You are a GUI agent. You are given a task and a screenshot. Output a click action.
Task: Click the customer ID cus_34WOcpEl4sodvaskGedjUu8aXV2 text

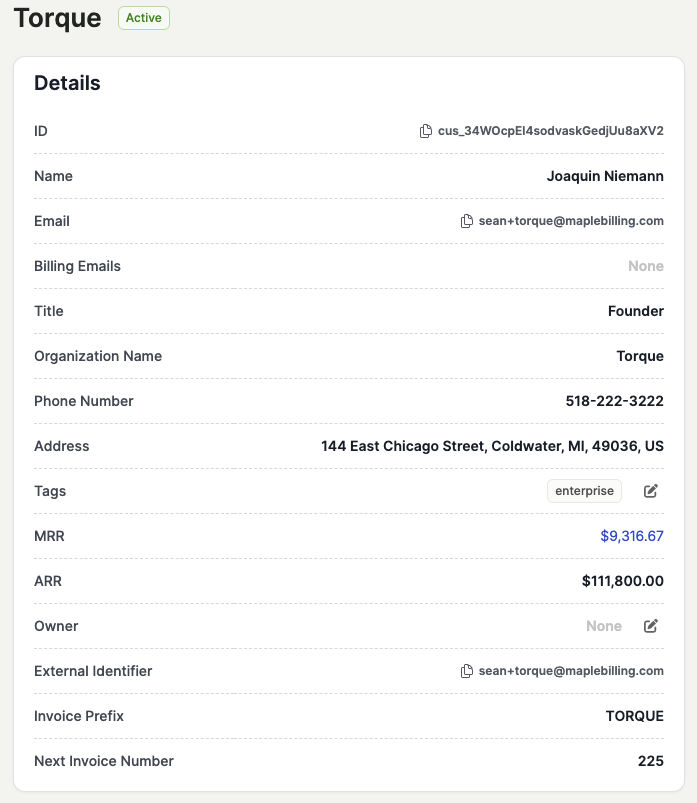coord(551,131)
